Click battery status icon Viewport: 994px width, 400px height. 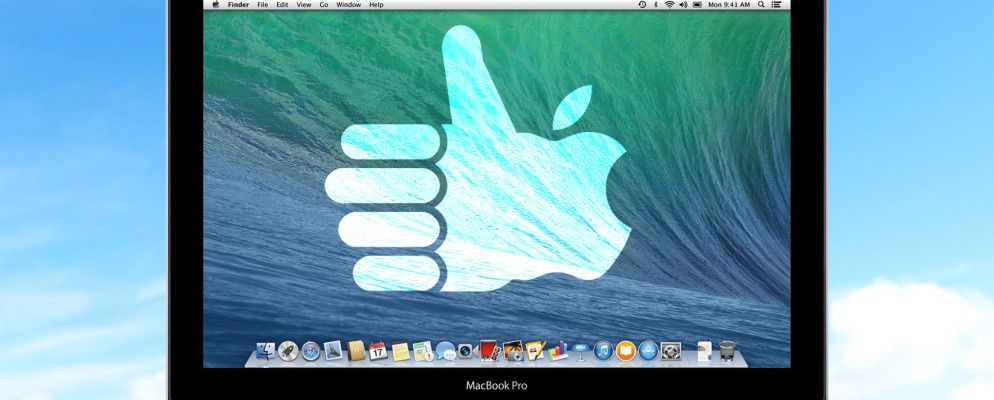[697, 4]
